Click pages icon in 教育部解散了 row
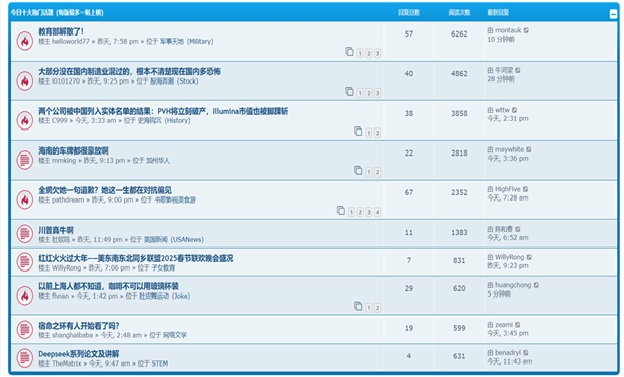 [x=349, y=52]
